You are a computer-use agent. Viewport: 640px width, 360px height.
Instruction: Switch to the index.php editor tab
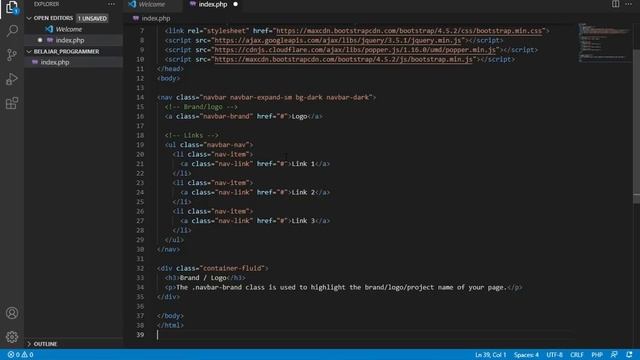(213, 4)
